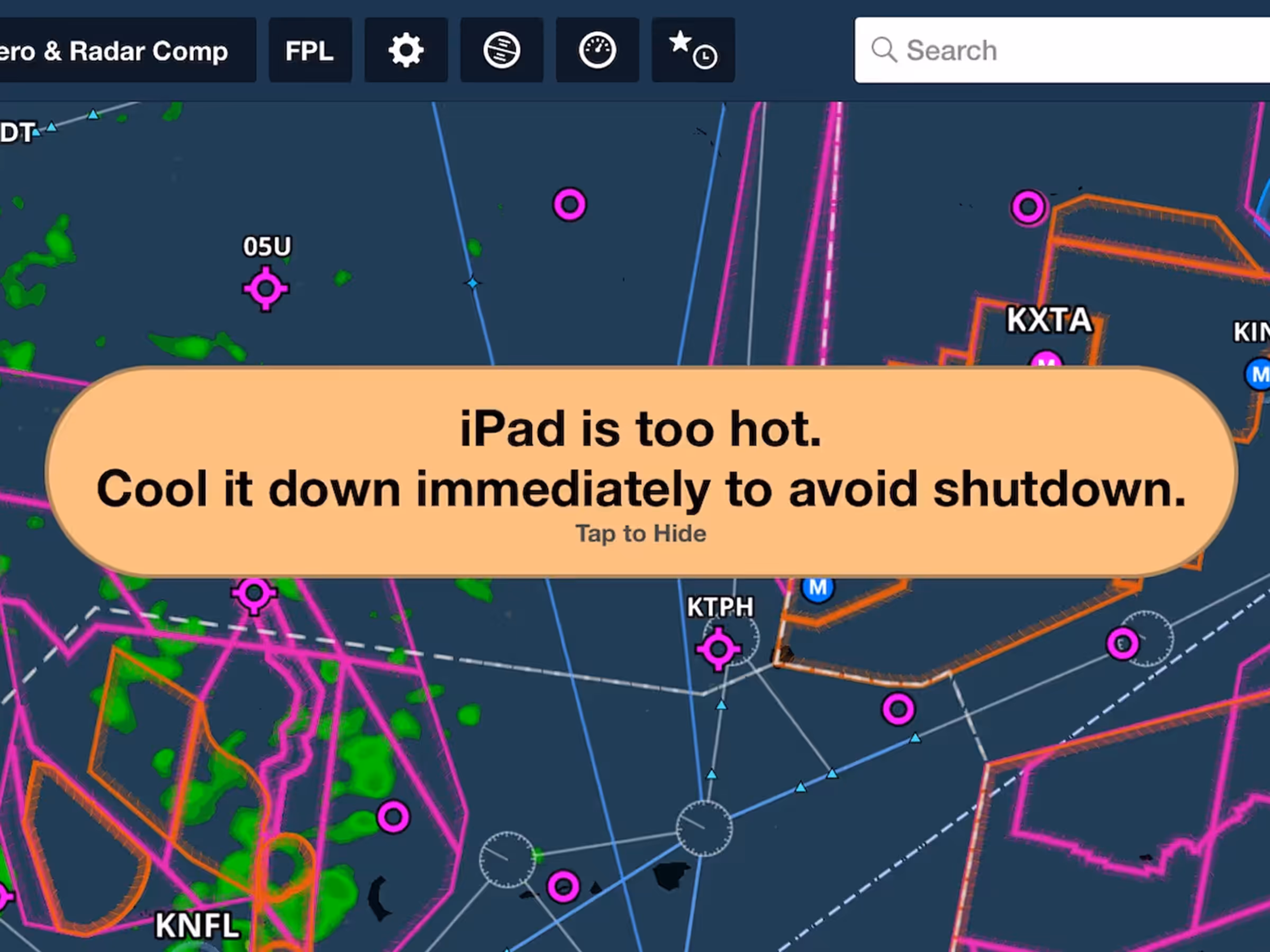The image size is (1270, 952).
Task: Tap the VOR compass rose south of KTPH
Action: point(704,828)
